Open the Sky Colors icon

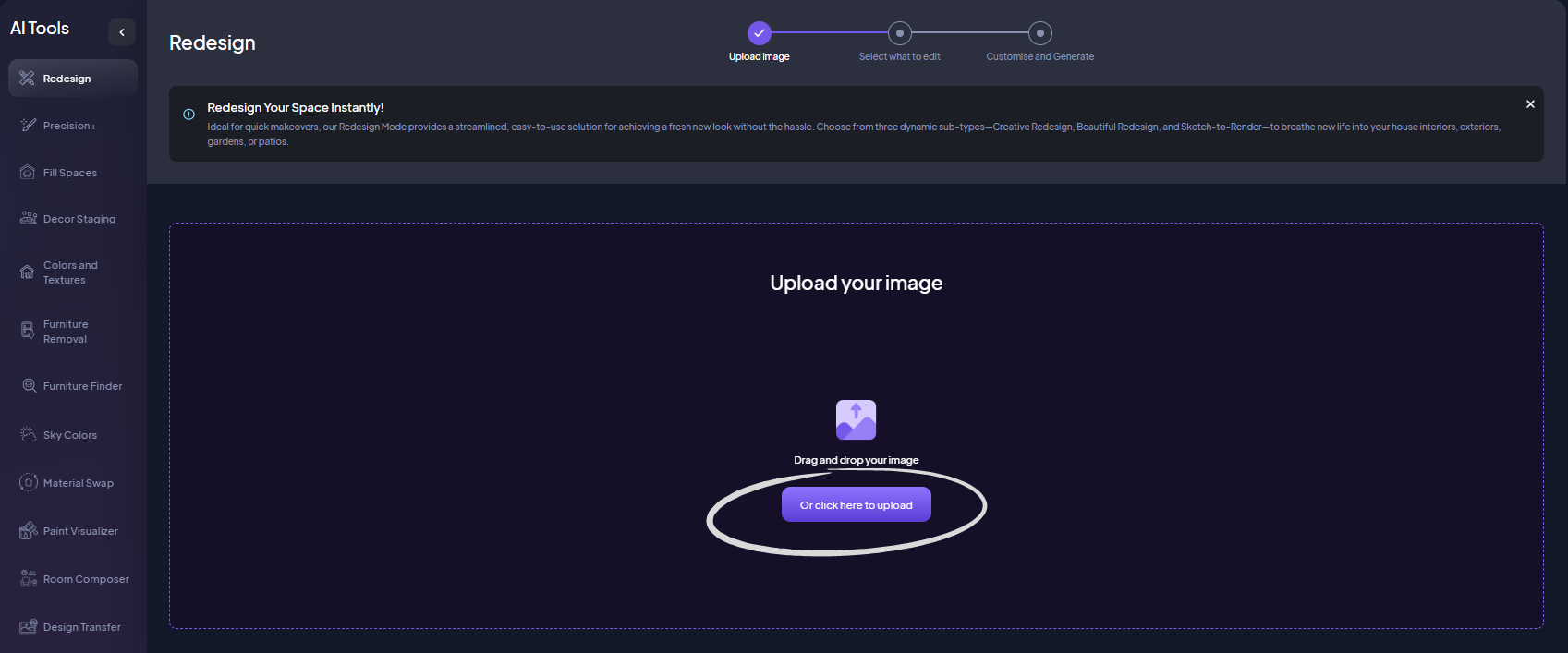(28, 435)
